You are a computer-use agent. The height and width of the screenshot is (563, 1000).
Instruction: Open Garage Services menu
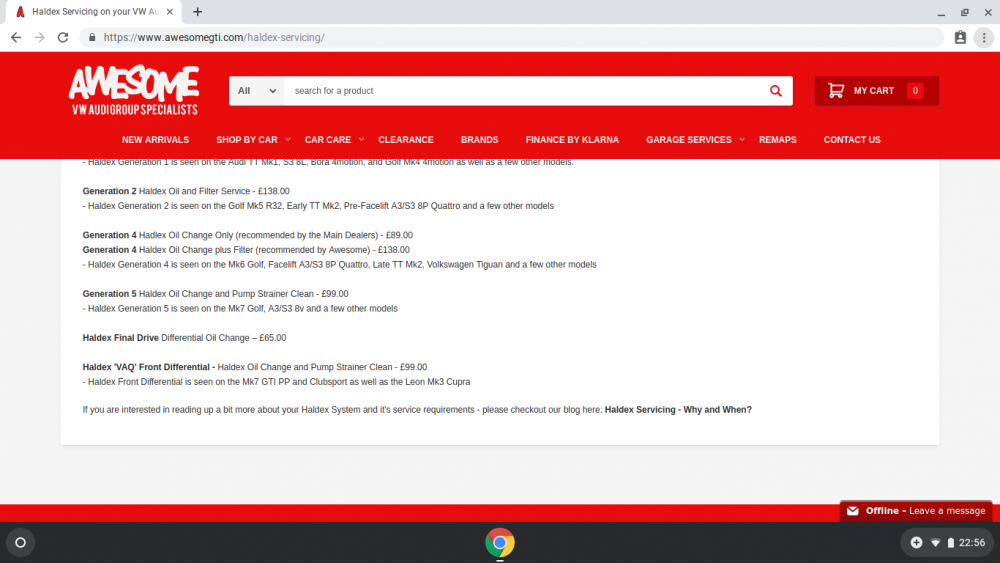[x=689, y=140]
